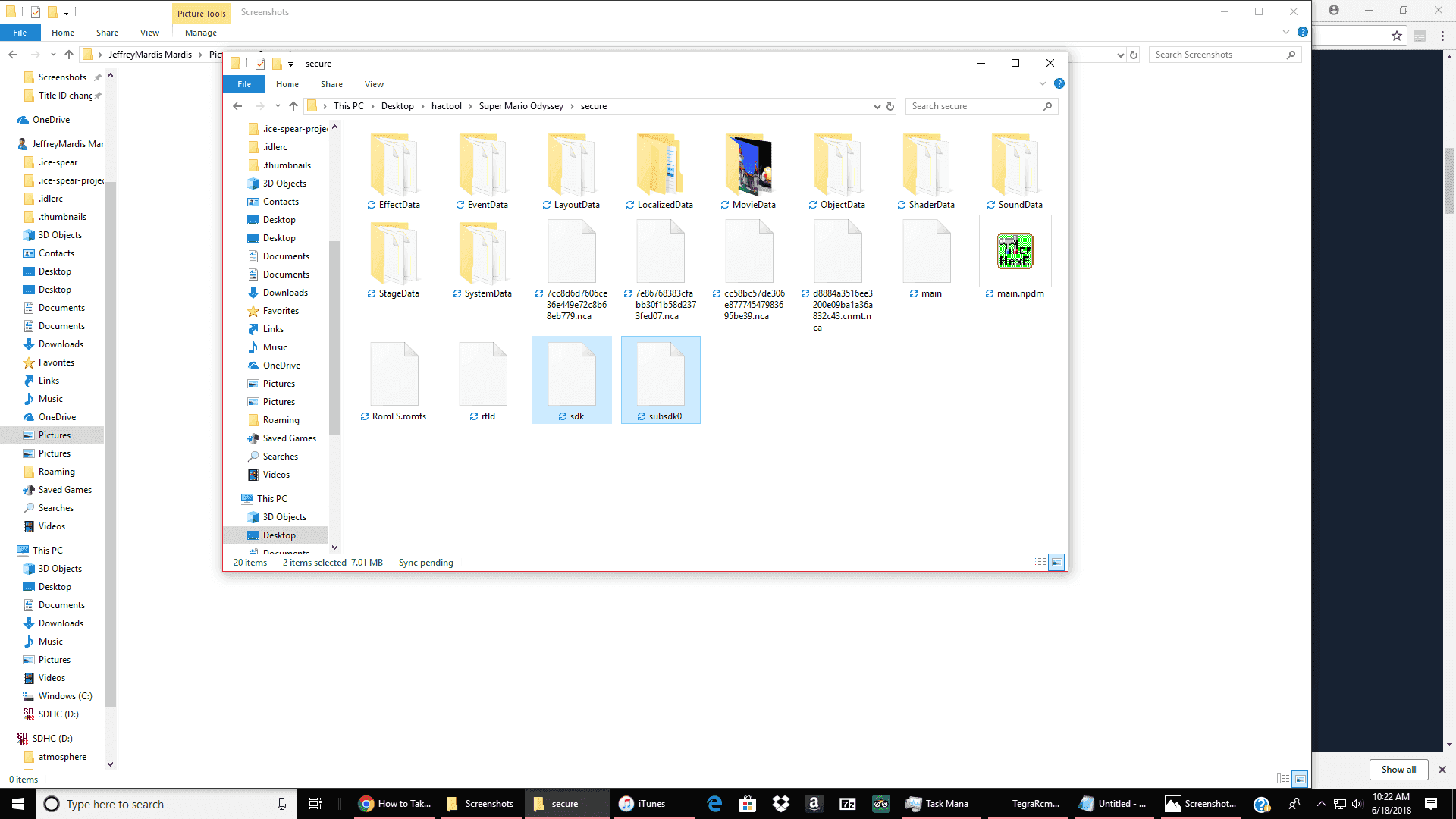This screenshot has width=1456, height=819.
Task: Expand the Super Mario Odyssey breadcrumb chevron
Action: pyautogui.click(x=572, y=106)
